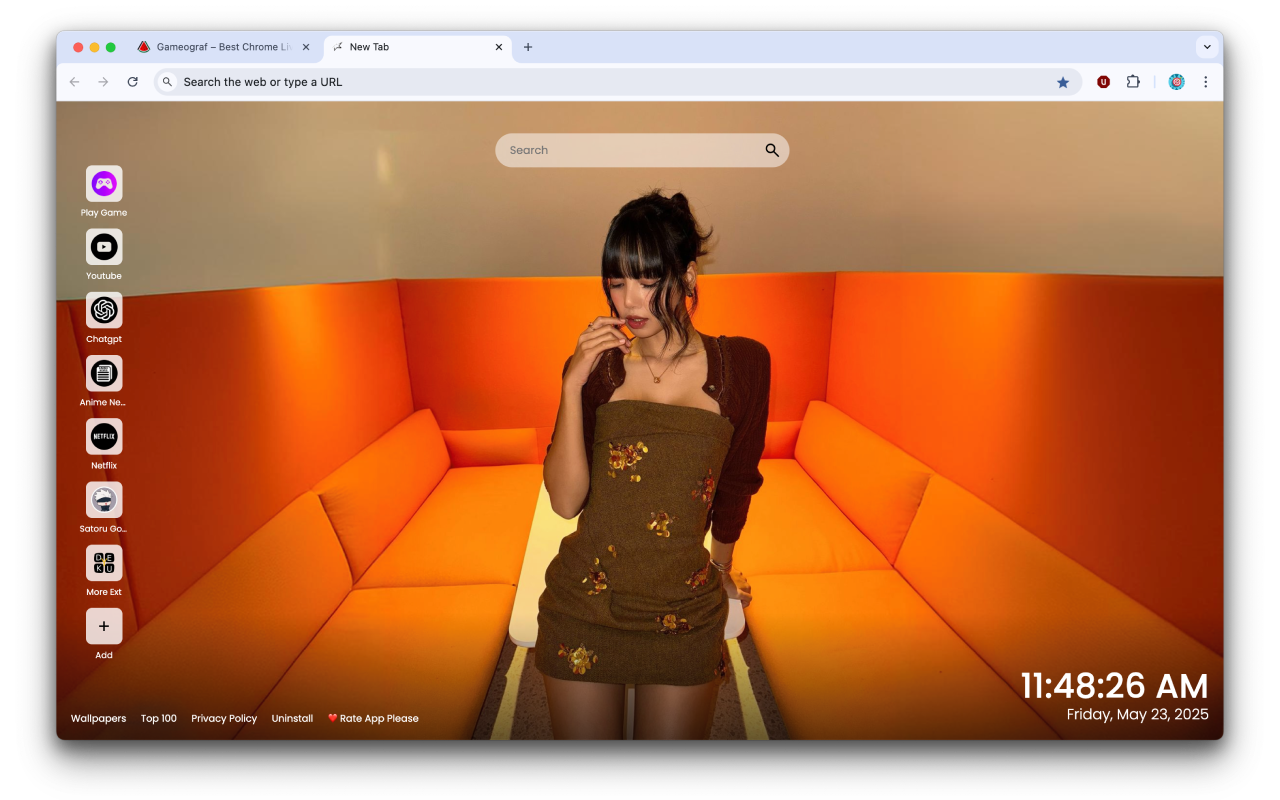Click the Friday, May 23, 2025 date
Image resolution: width=1280 pixels, height=800 pixels.
[1138, 714]
